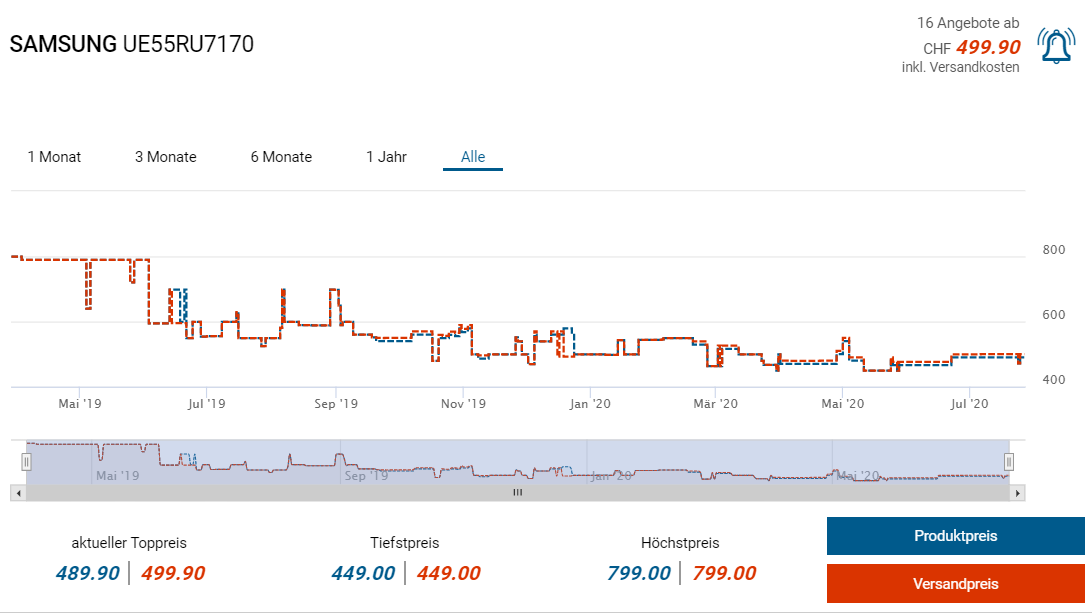Click the right range handle of the navigator
The width and height of the screenshot is (1092, 613).
pos(1009,461)
